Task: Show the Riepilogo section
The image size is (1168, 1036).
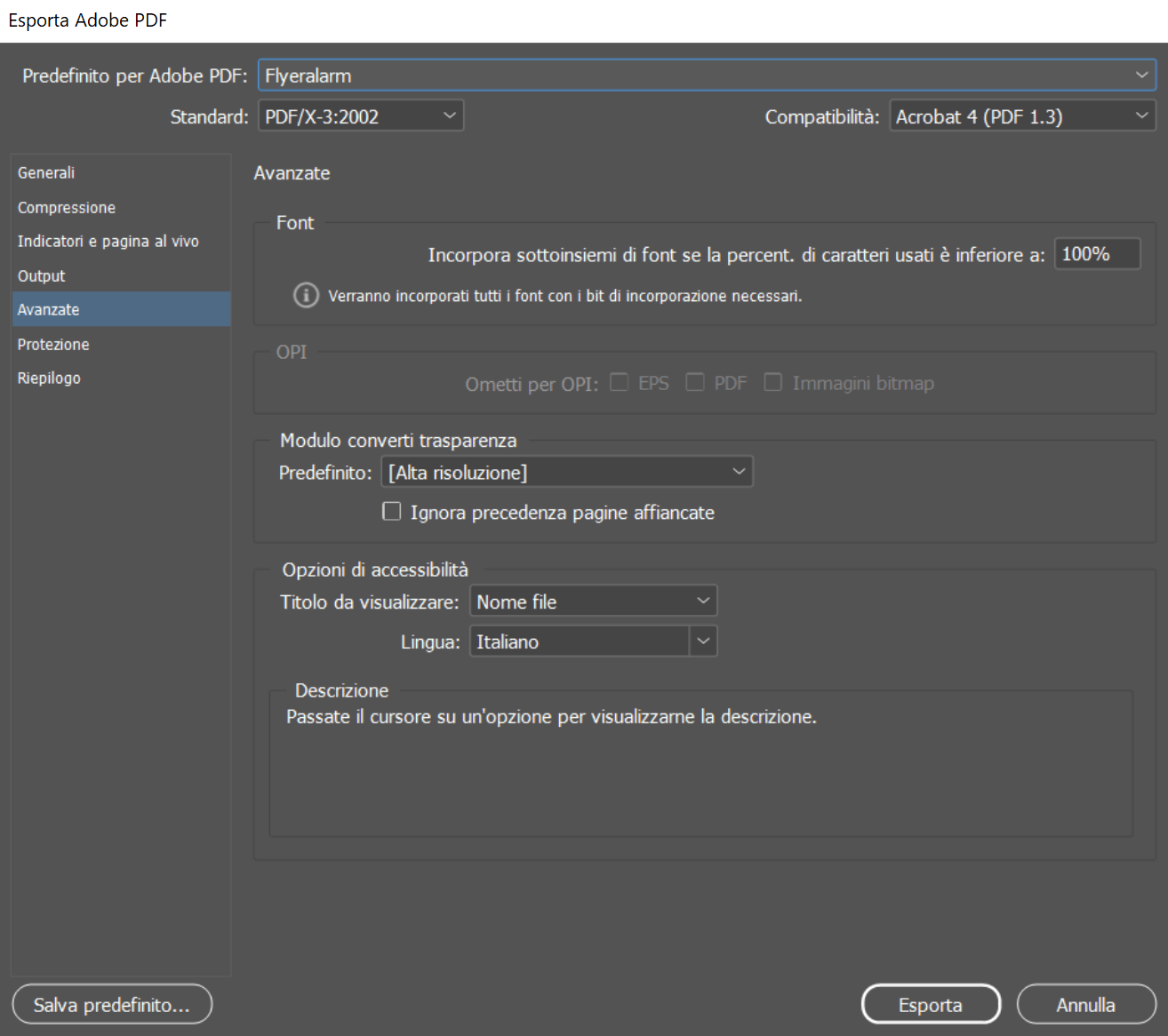Action: point(49,379)
